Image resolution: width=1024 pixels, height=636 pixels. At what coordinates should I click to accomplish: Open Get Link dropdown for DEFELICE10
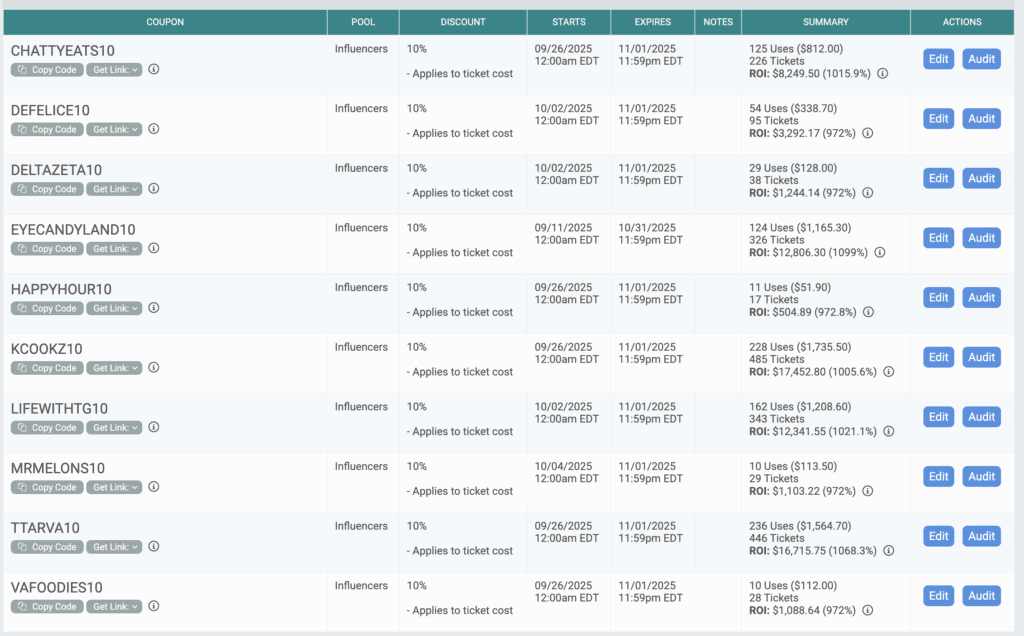114,129
